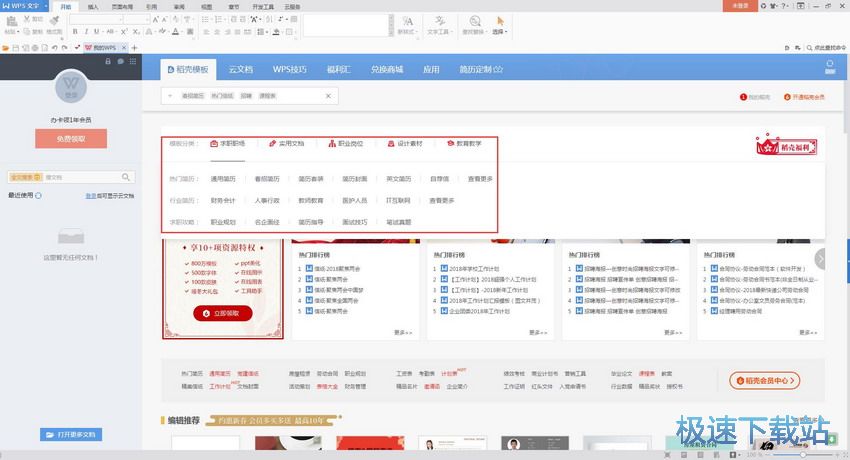Click the text highlight color icon

tap(162, 32)
